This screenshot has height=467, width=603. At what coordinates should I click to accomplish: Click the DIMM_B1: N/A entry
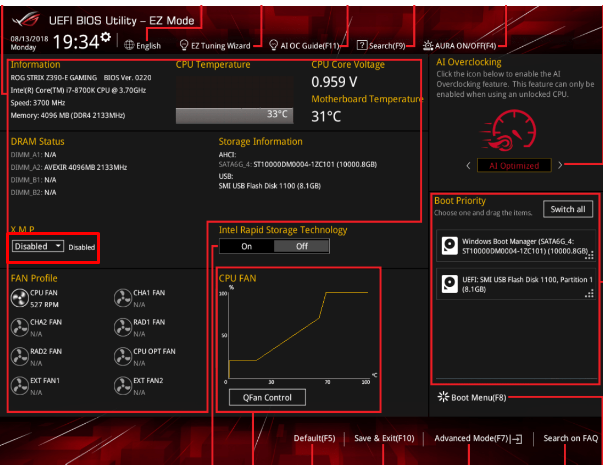point(33,180)
